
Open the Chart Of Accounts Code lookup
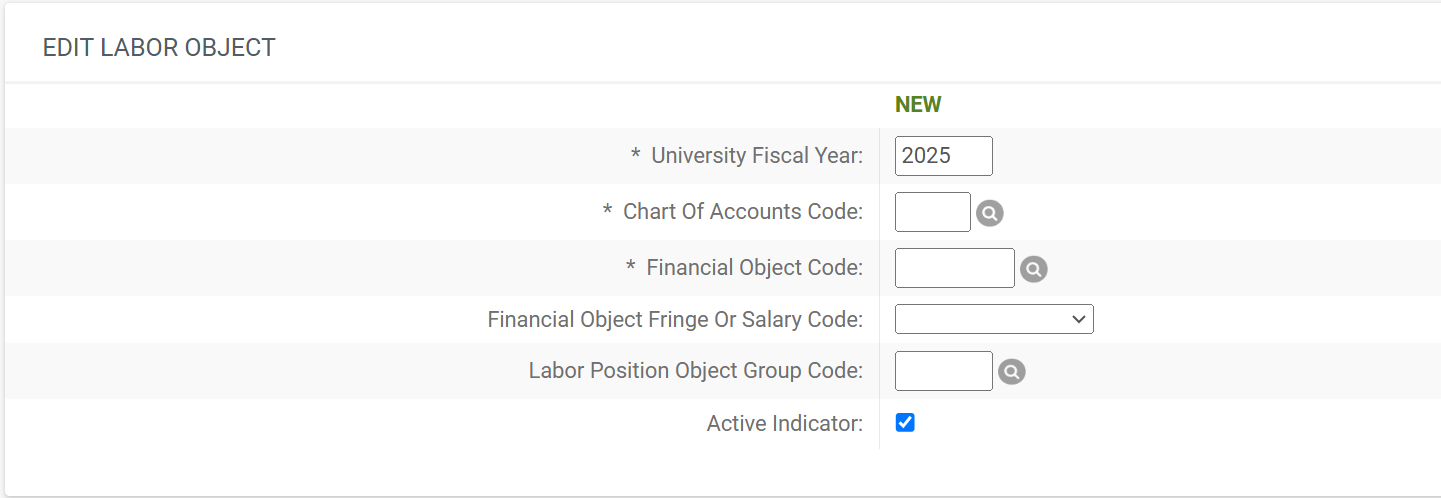(989, 213)
